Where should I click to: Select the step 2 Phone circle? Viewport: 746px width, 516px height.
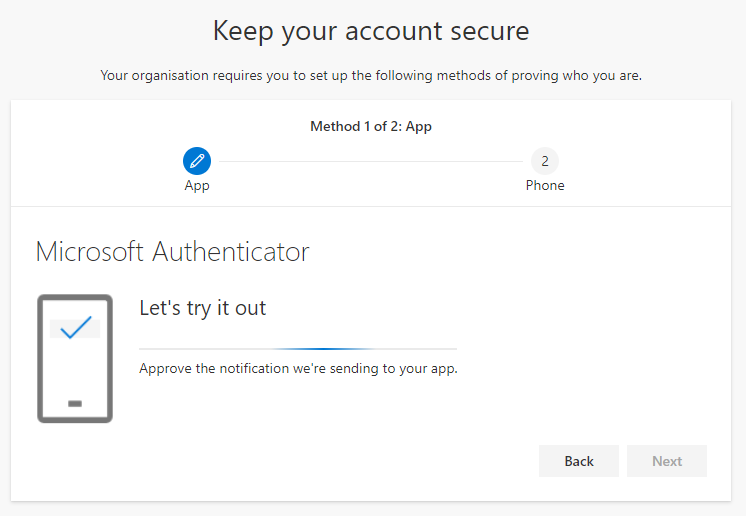coord(545,161)
